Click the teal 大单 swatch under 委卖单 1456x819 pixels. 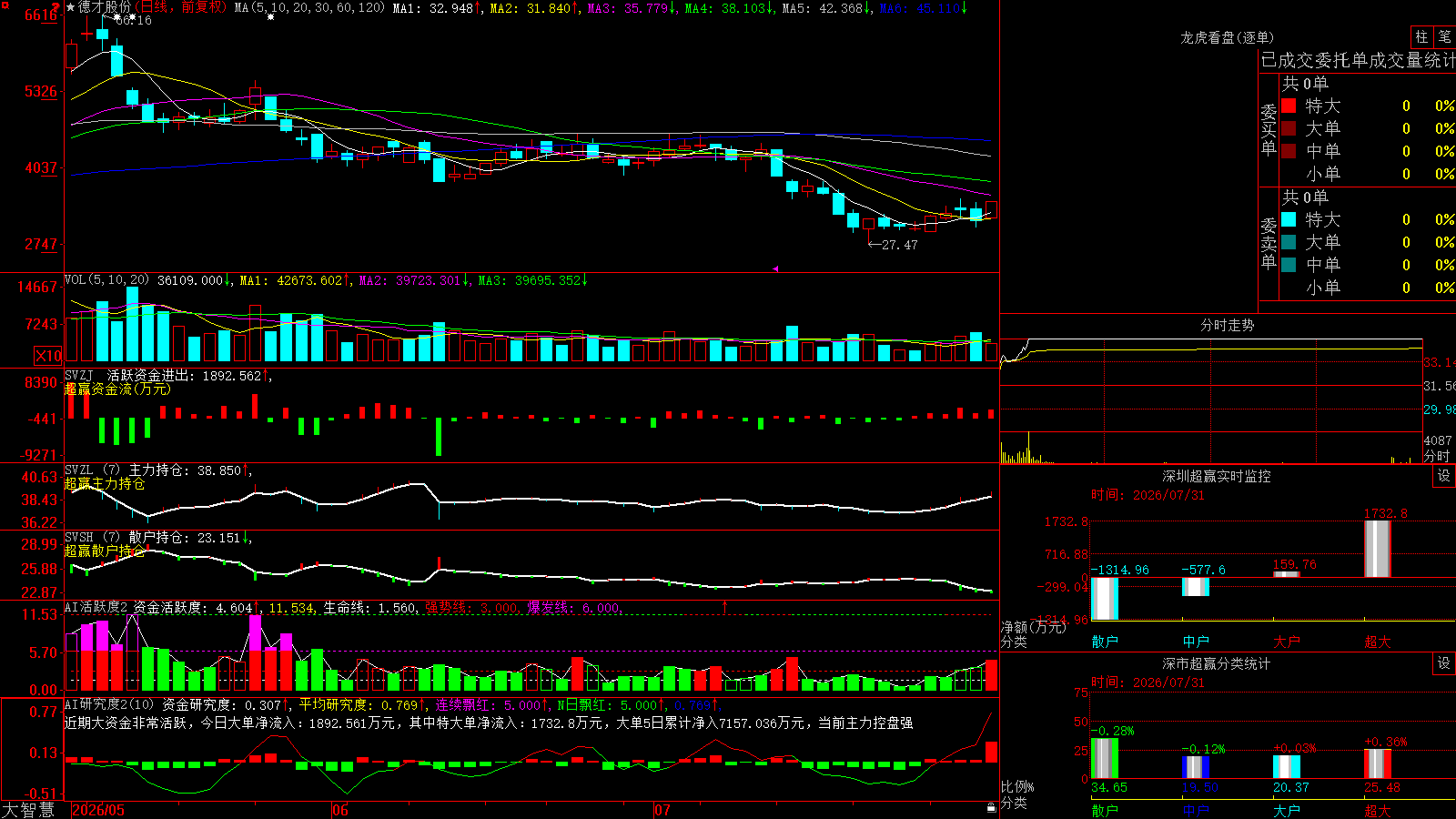1289,242
